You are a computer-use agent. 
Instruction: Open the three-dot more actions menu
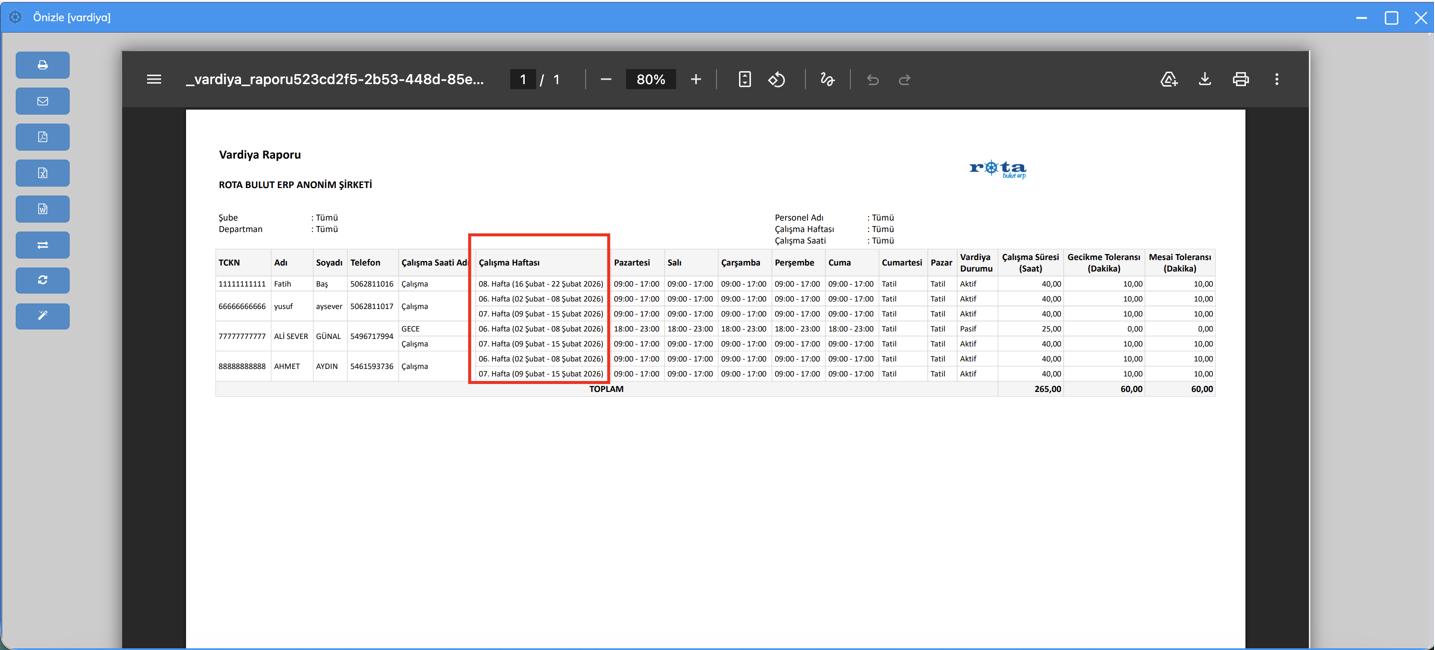pos(1277,79)
